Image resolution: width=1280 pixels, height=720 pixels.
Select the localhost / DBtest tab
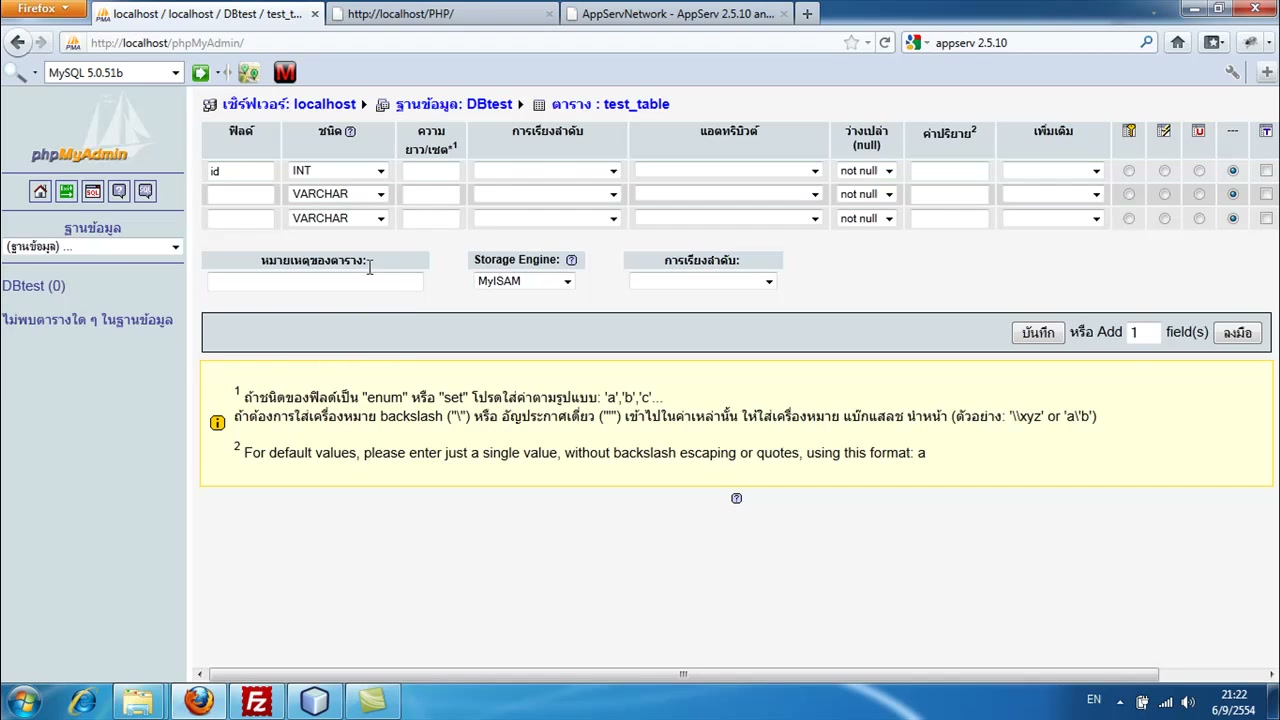pos(208,14)
